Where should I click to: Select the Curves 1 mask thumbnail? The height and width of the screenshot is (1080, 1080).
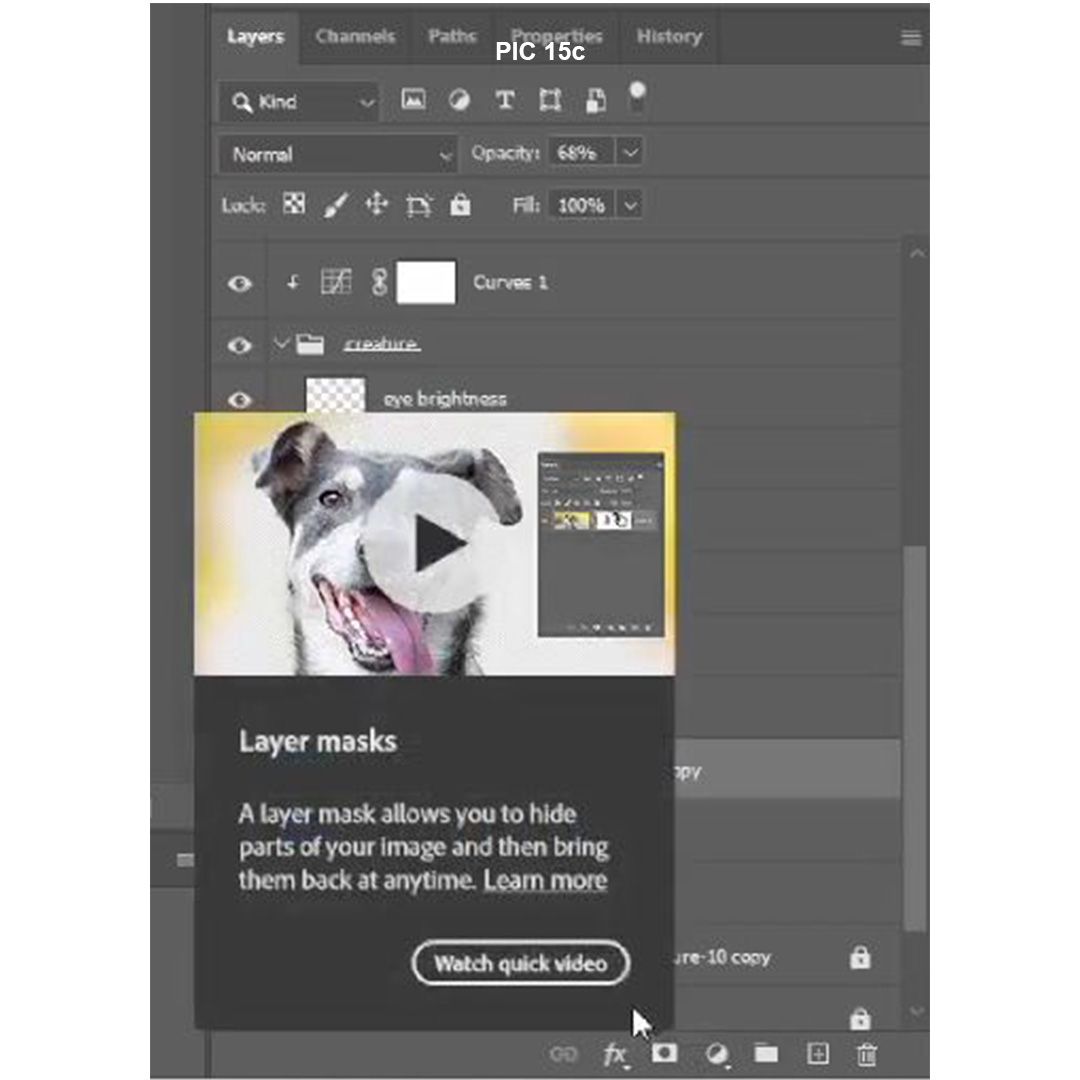[426, 282]
